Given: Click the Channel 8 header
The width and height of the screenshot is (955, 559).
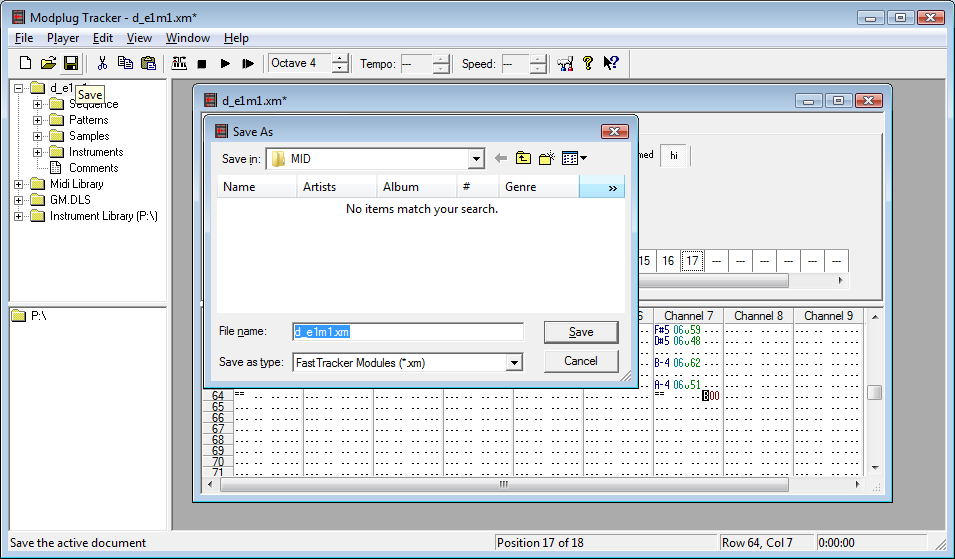Looking at the screenshot, I should (x=758, y=315).
